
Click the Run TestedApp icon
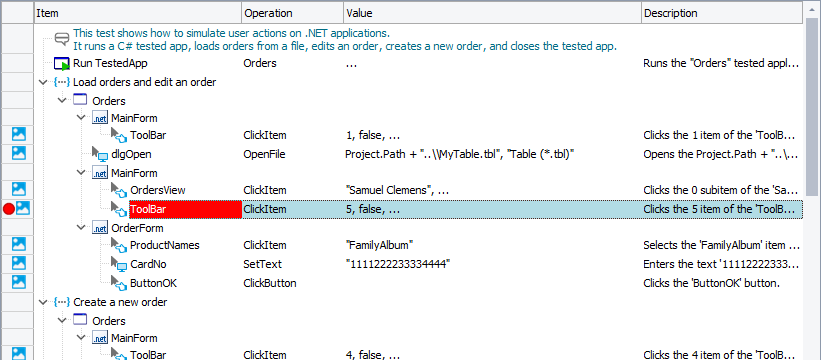(x=62, y=64)
